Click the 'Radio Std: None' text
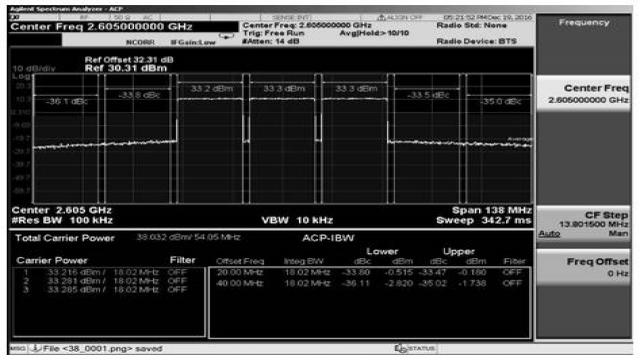This screenshot has height=360, width=640. 471,25
